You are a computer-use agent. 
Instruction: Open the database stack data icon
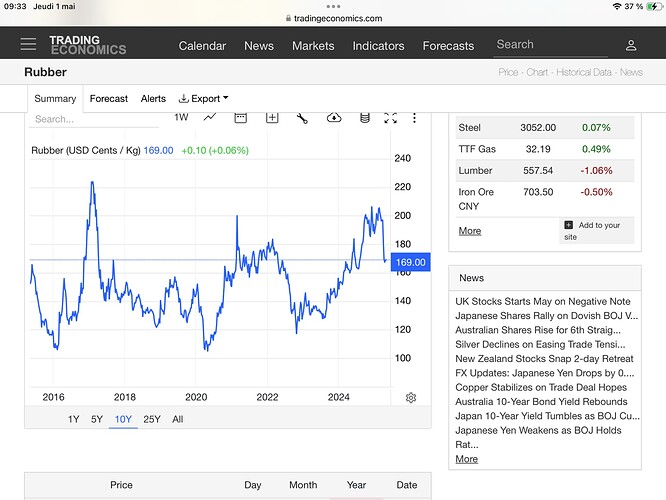pos(365,117)
